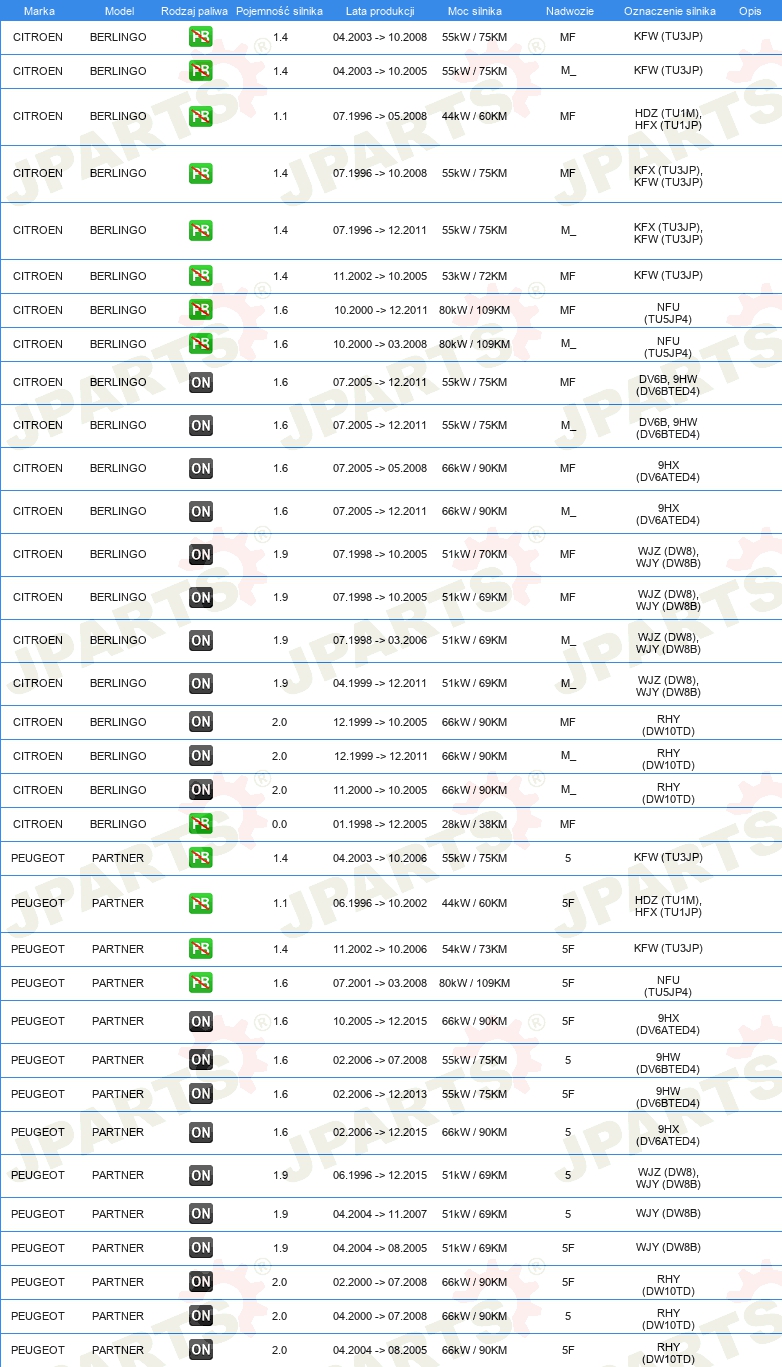Click the Model column header

(x=119, y=11)
